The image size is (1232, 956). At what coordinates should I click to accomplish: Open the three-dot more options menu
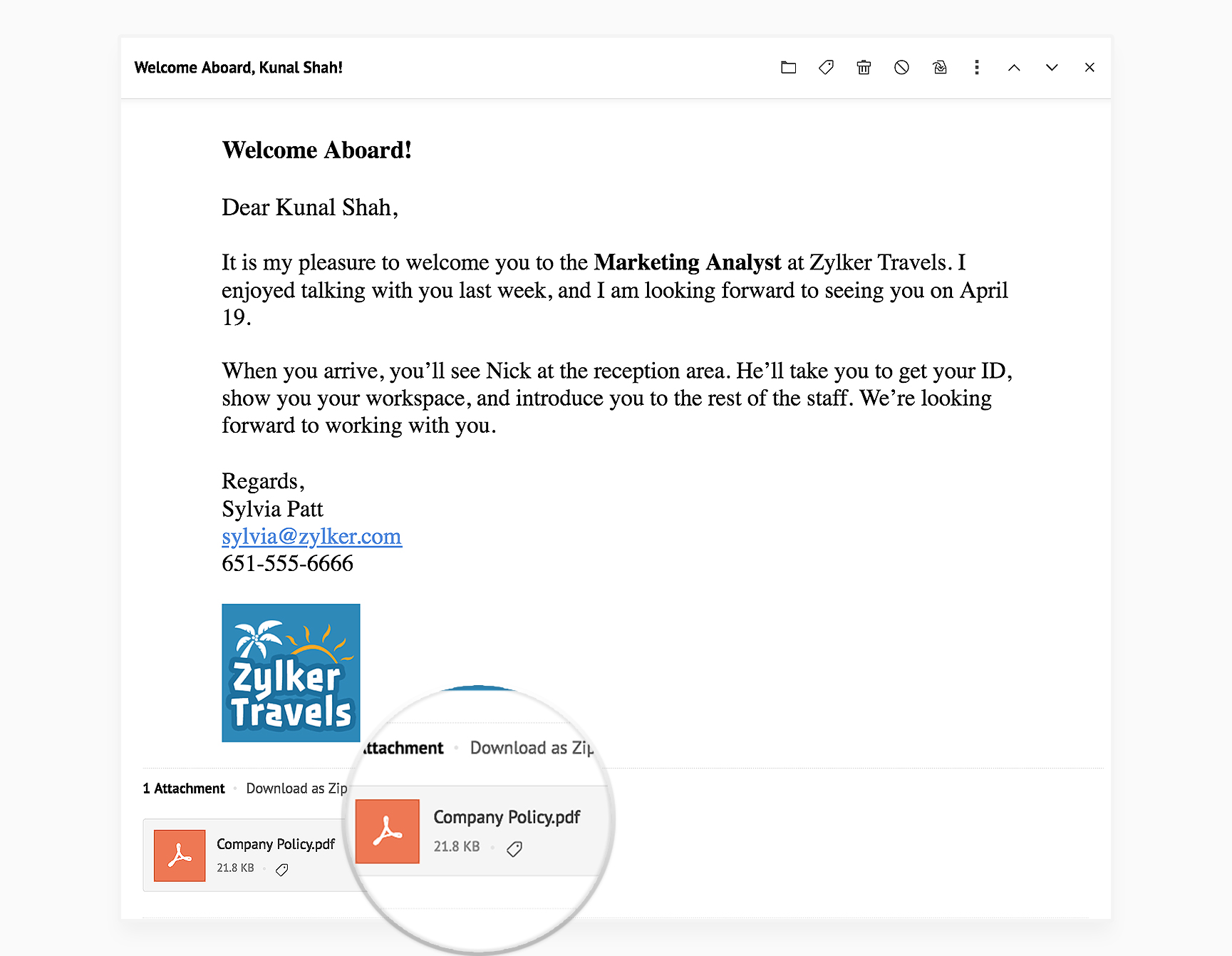[x=977, y=68]
